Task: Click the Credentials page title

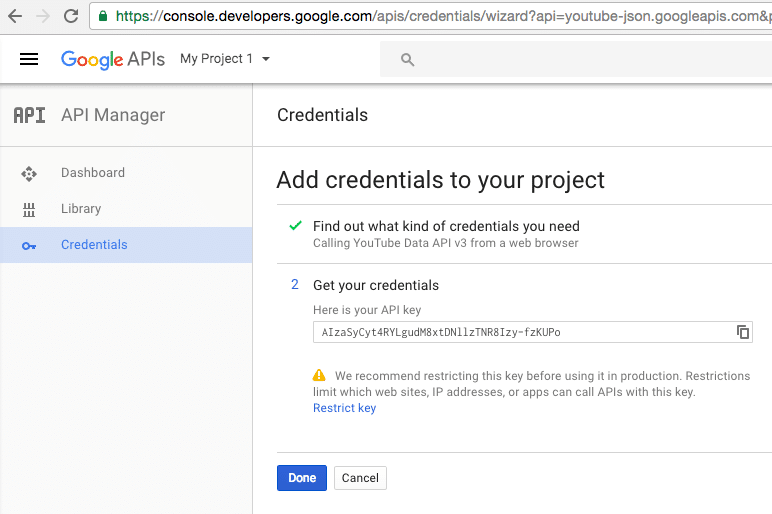Action: click(322, 115)
